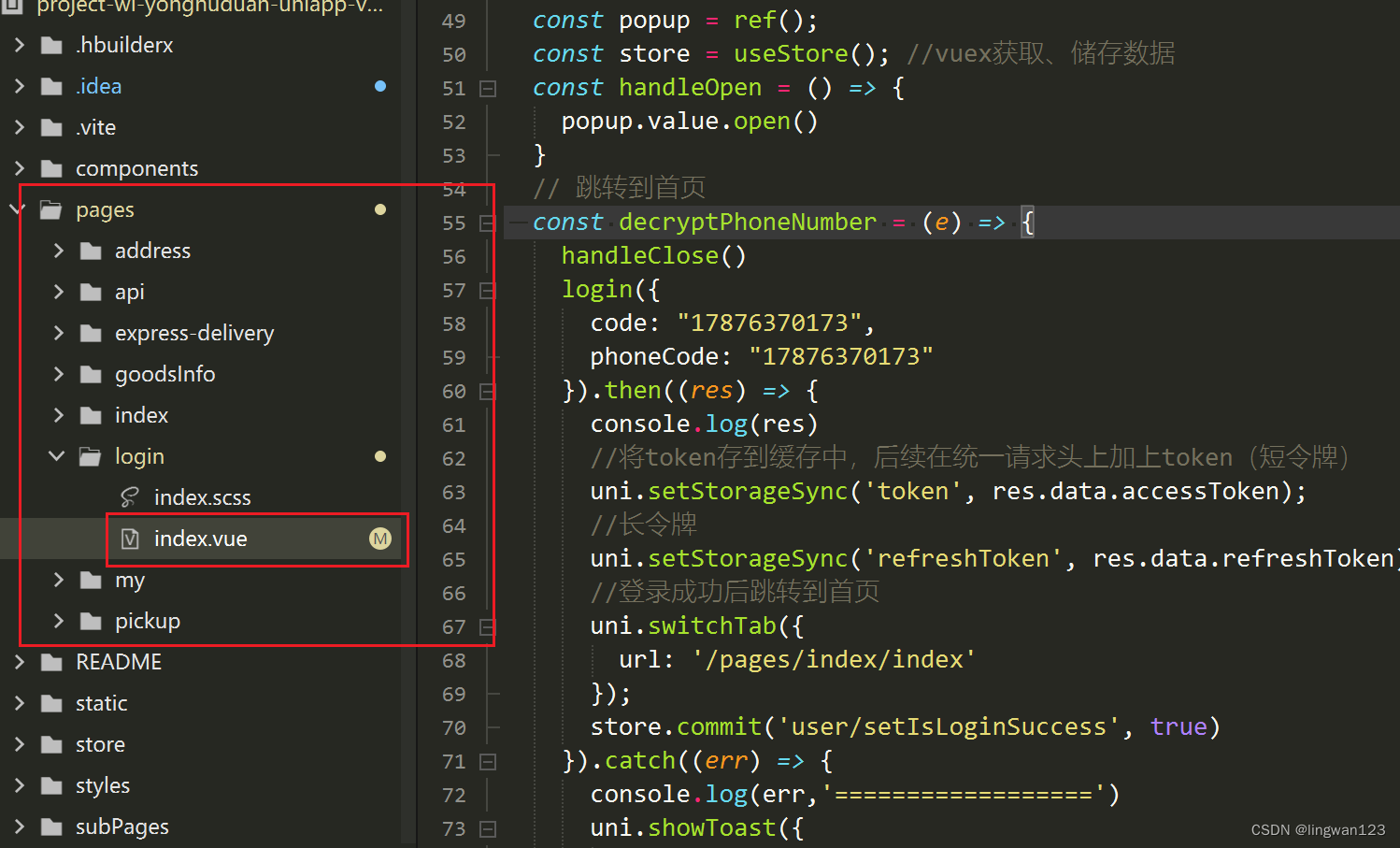
Task: Click the 'refreshToken' string on line 65
Action: [x=964, y=558]
